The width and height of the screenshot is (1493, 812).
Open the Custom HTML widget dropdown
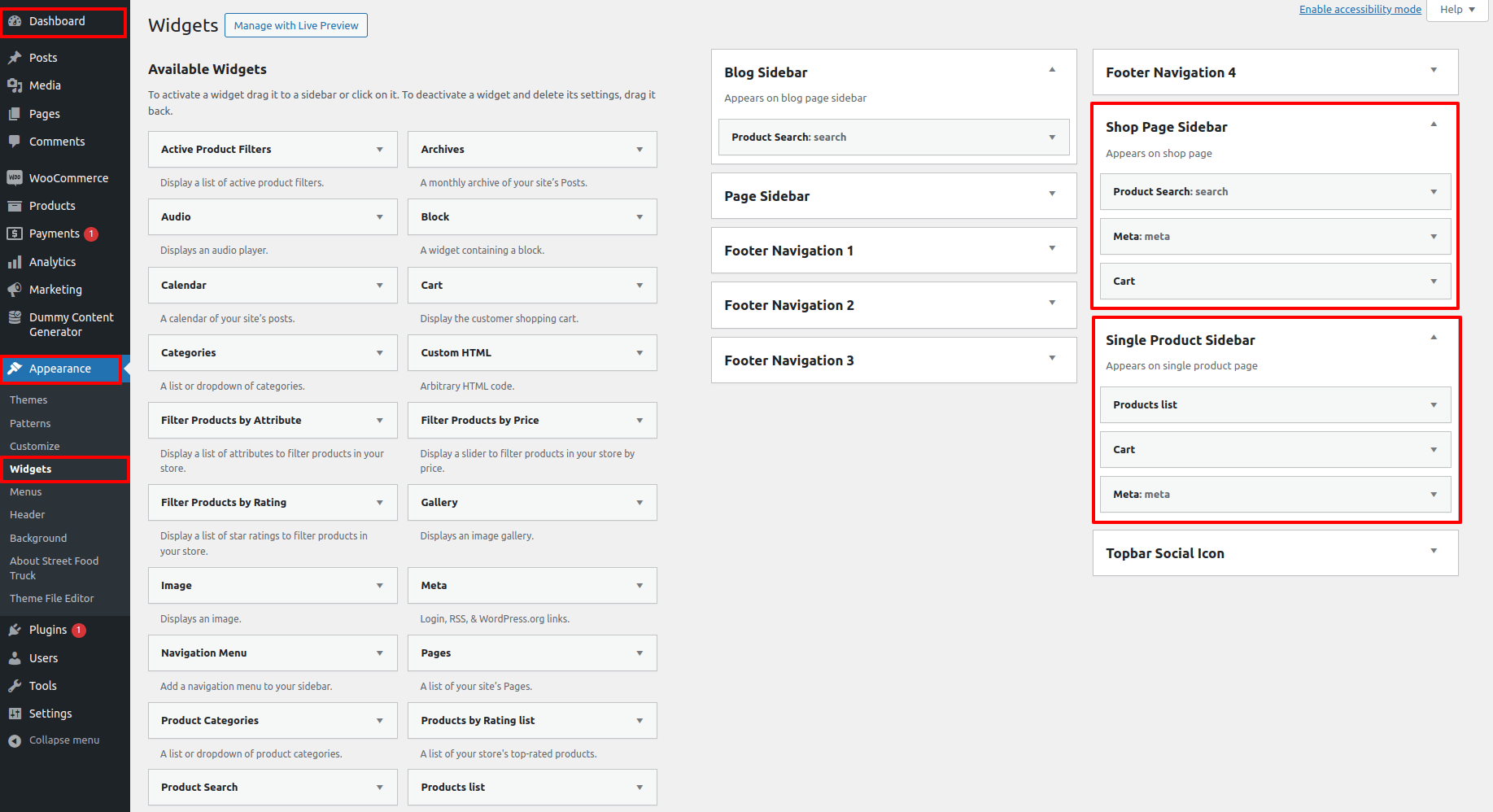pyautogui.click(x=640, y=353)
